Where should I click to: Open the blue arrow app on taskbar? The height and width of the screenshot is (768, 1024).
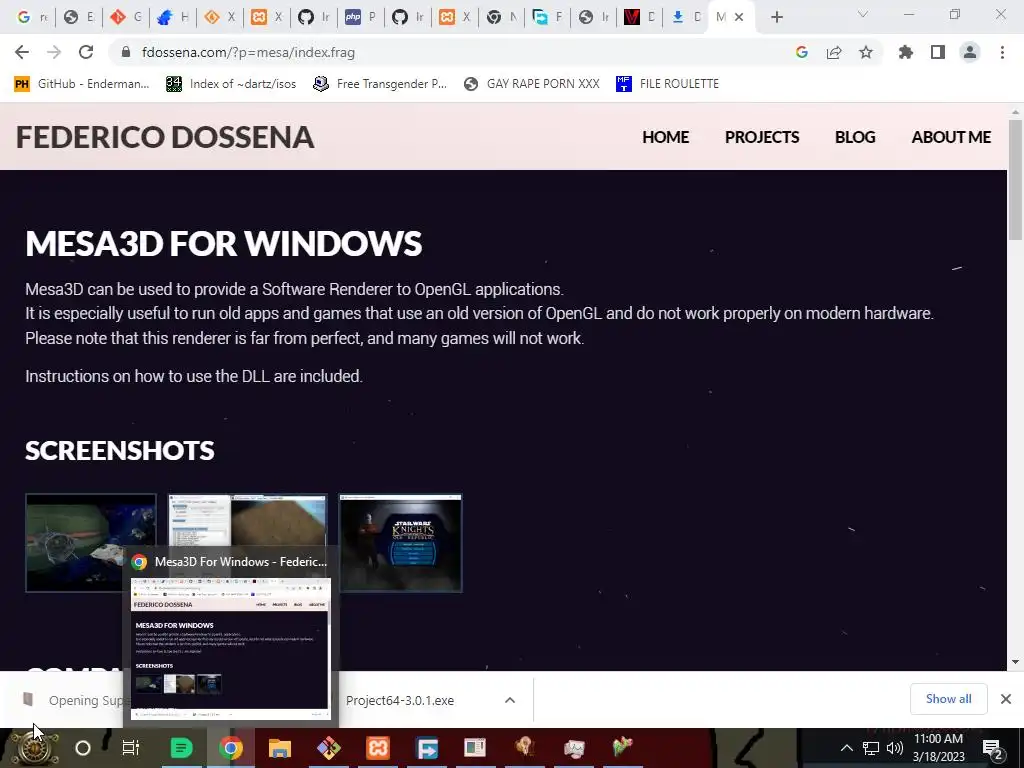(427, 748)
